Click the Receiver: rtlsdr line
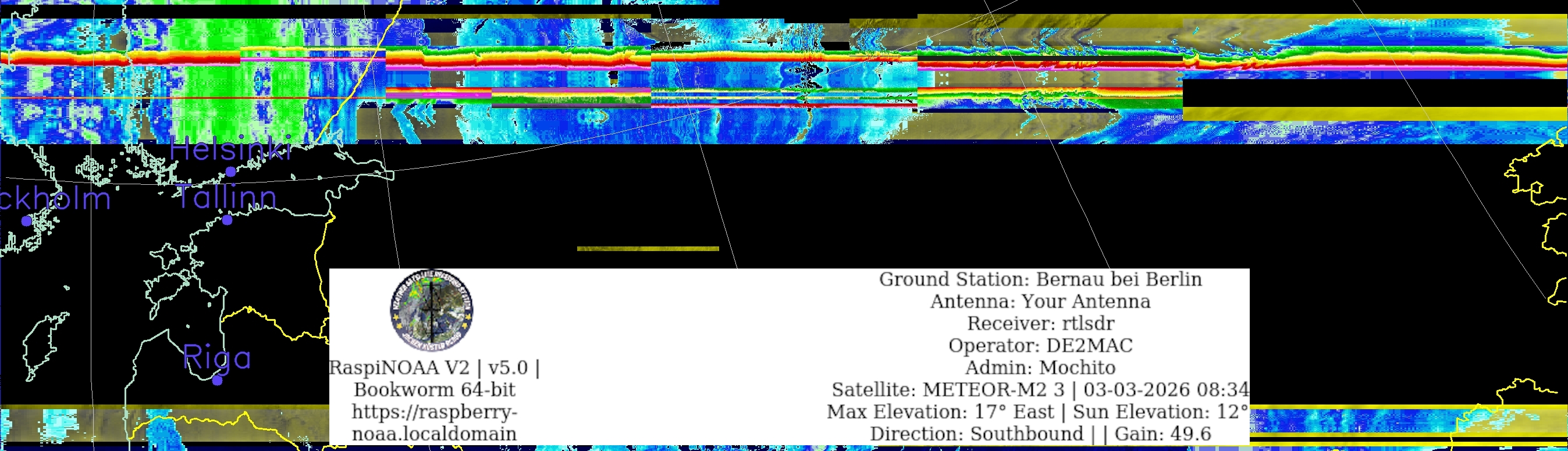The image size is (1568, 451). 1040,323
